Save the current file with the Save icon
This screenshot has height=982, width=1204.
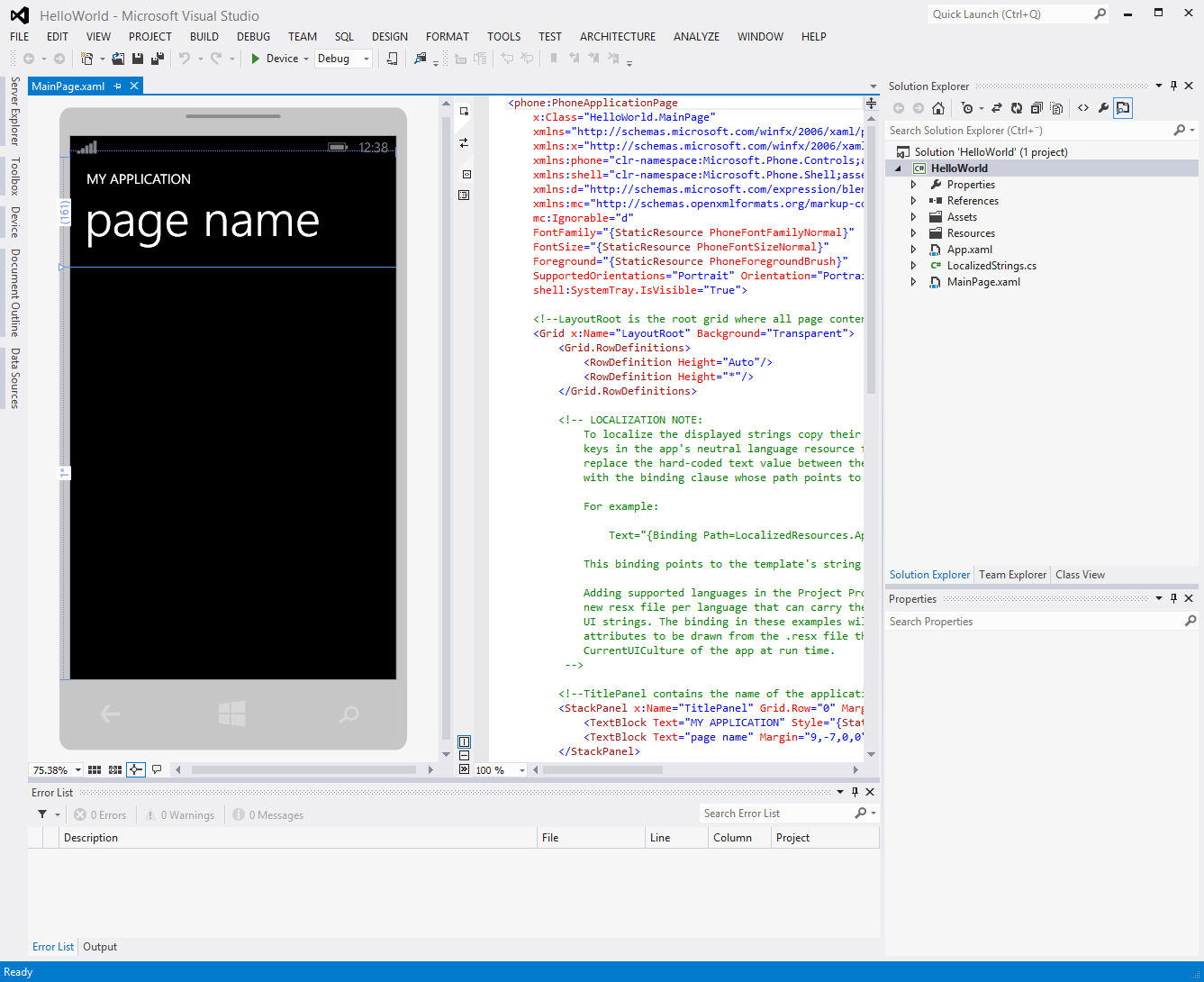(138, 59)
